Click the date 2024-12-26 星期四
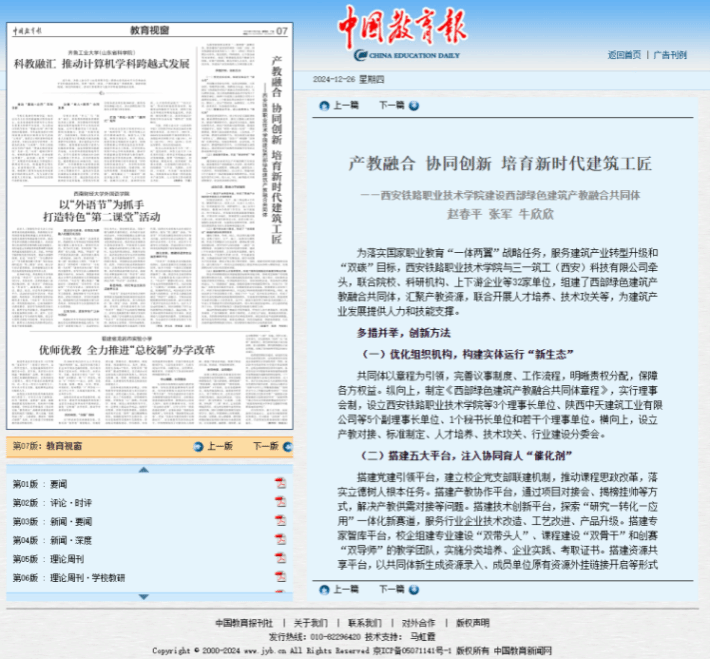This screenshot has height=659, width=710. point(348,79)
